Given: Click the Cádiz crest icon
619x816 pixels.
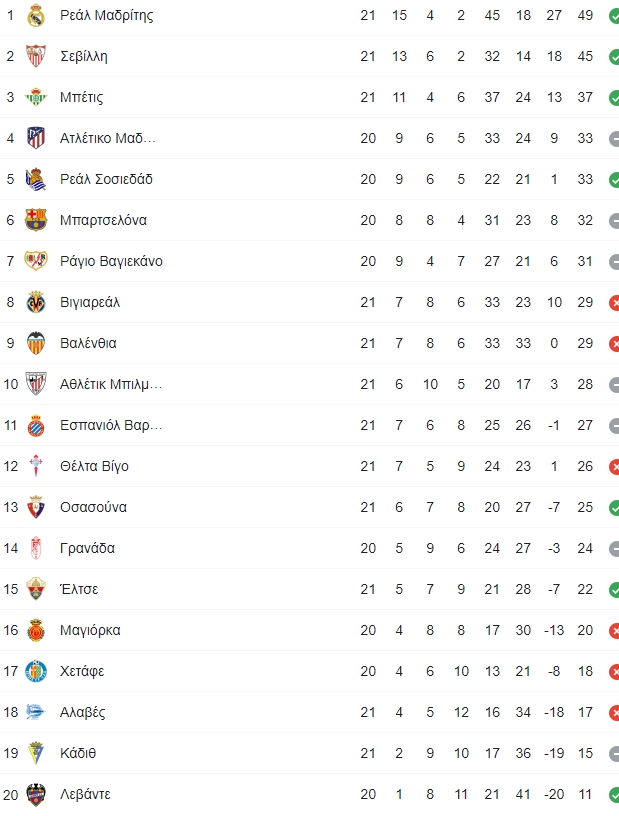Looking at the screenshot, I should click(36, 753).
